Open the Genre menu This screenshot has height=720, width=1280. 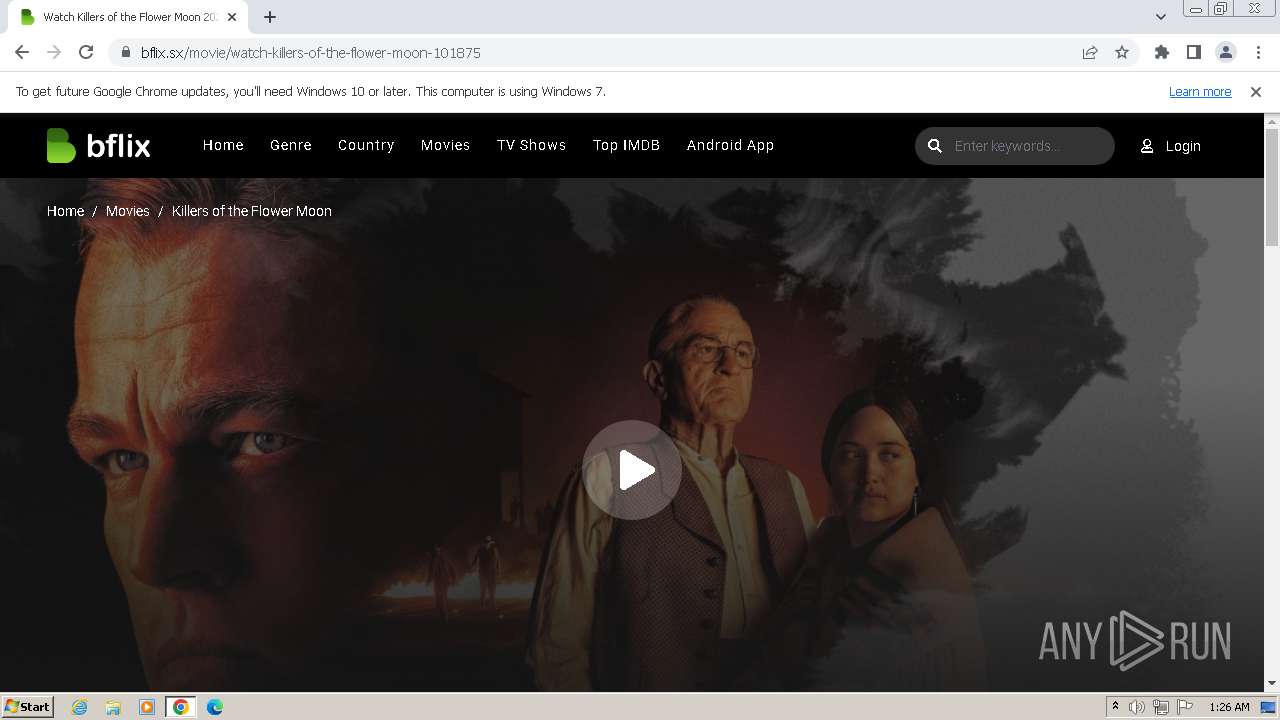[291, 145]
